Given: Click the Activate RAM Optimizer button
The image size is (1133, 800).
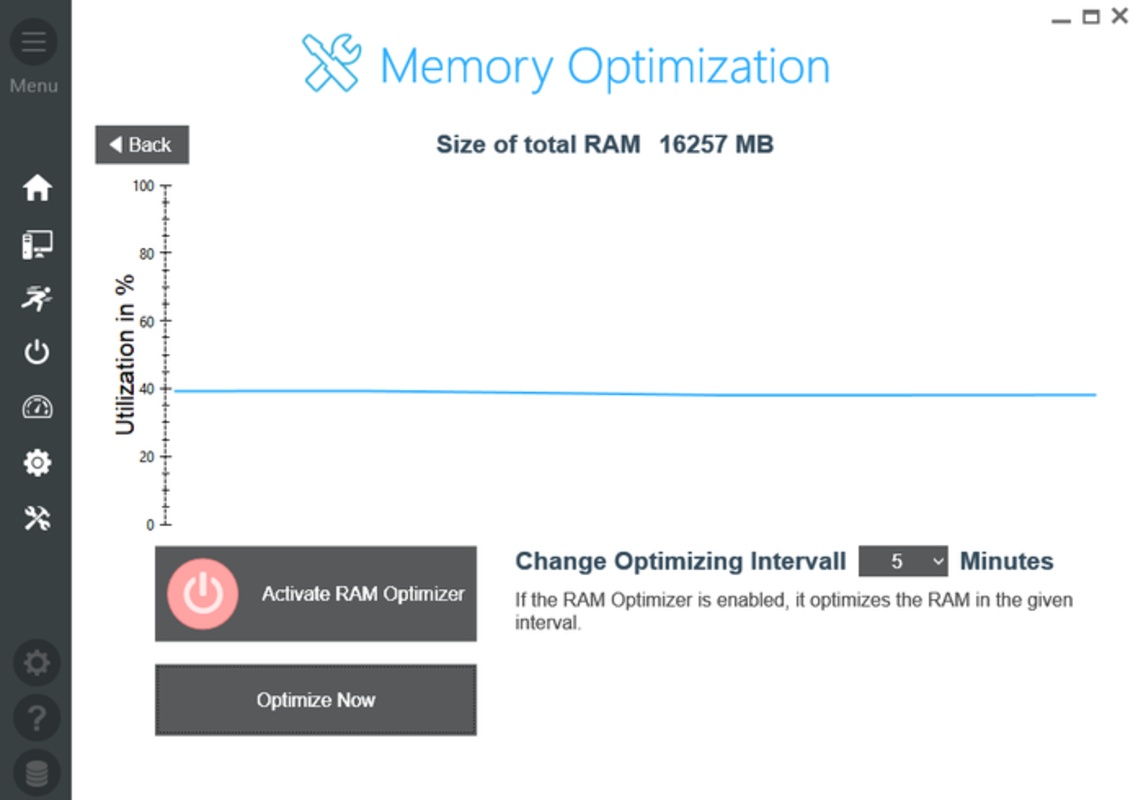Looking at the screenshot, I should pos(316,593).
